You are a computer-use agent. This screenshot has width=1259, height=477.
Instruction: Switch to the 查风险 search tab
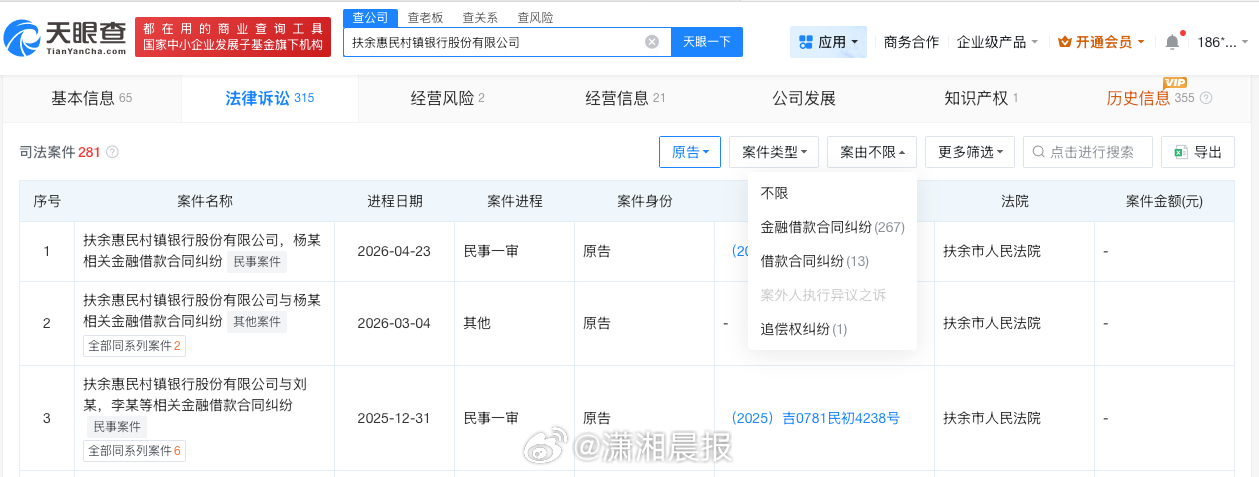(534, 18)
